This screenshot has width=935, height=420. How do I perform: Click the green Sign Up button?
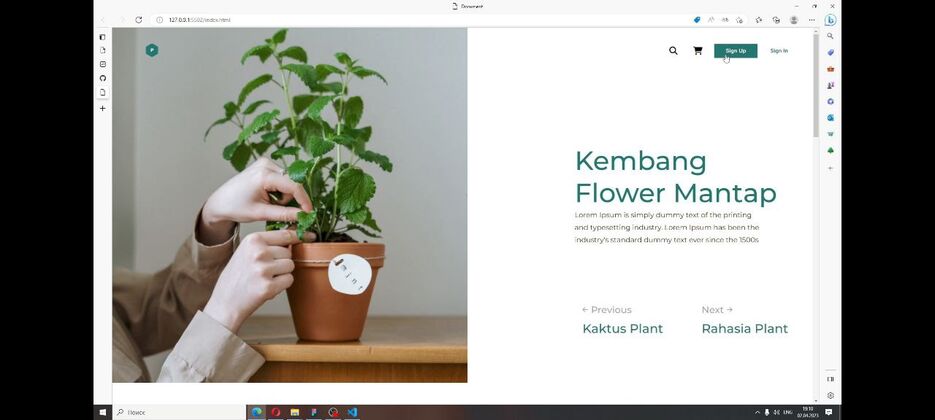(736, 51)
